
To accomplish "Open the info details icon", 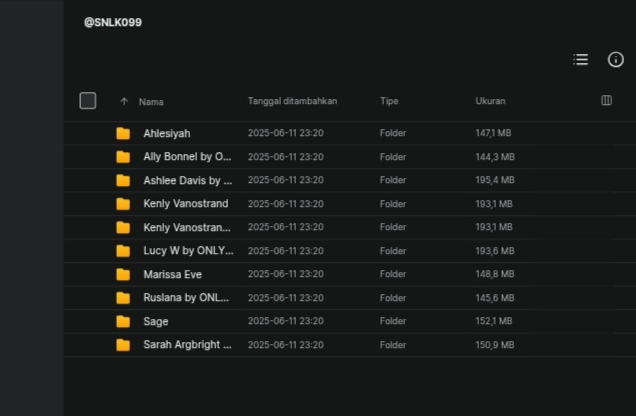I will click(615, 60).
